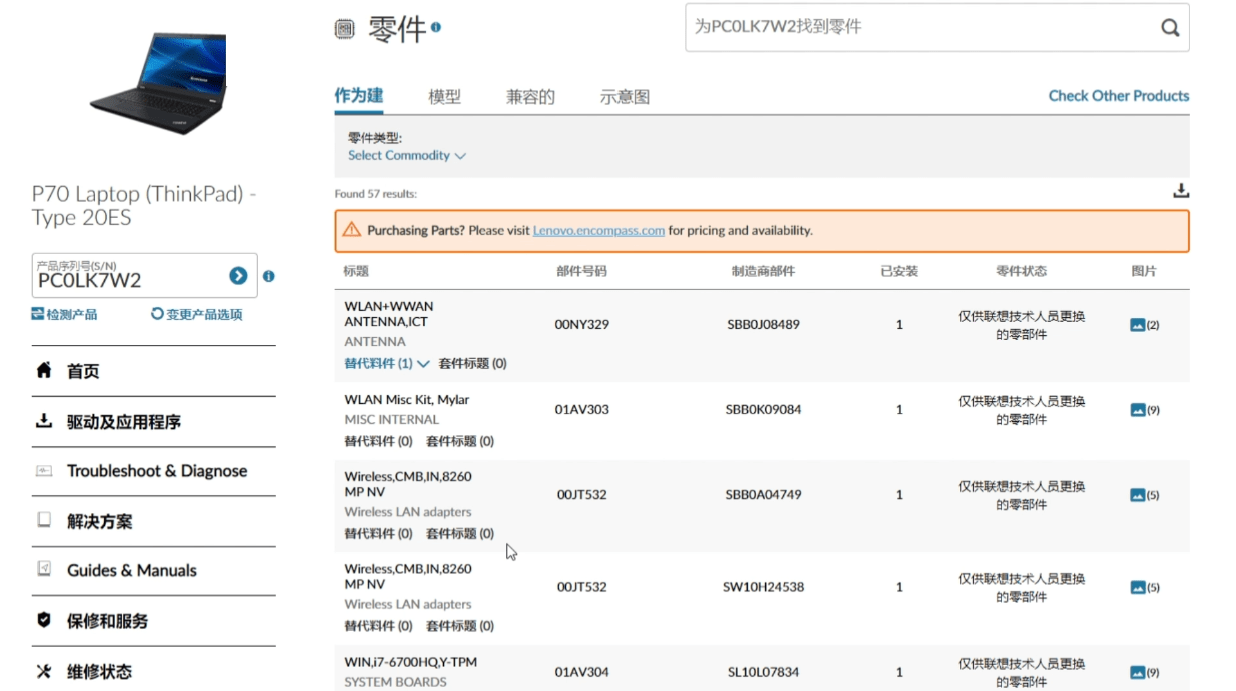Click part number 01AV304

582,673
